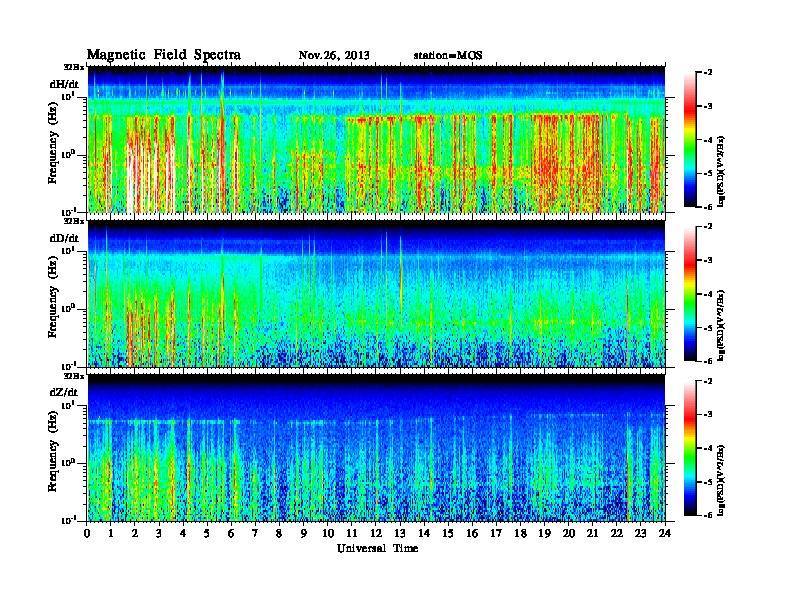Click the color bar beside the dD/dt panel
The image size is (792, 612).
click(x=689, y=294)
